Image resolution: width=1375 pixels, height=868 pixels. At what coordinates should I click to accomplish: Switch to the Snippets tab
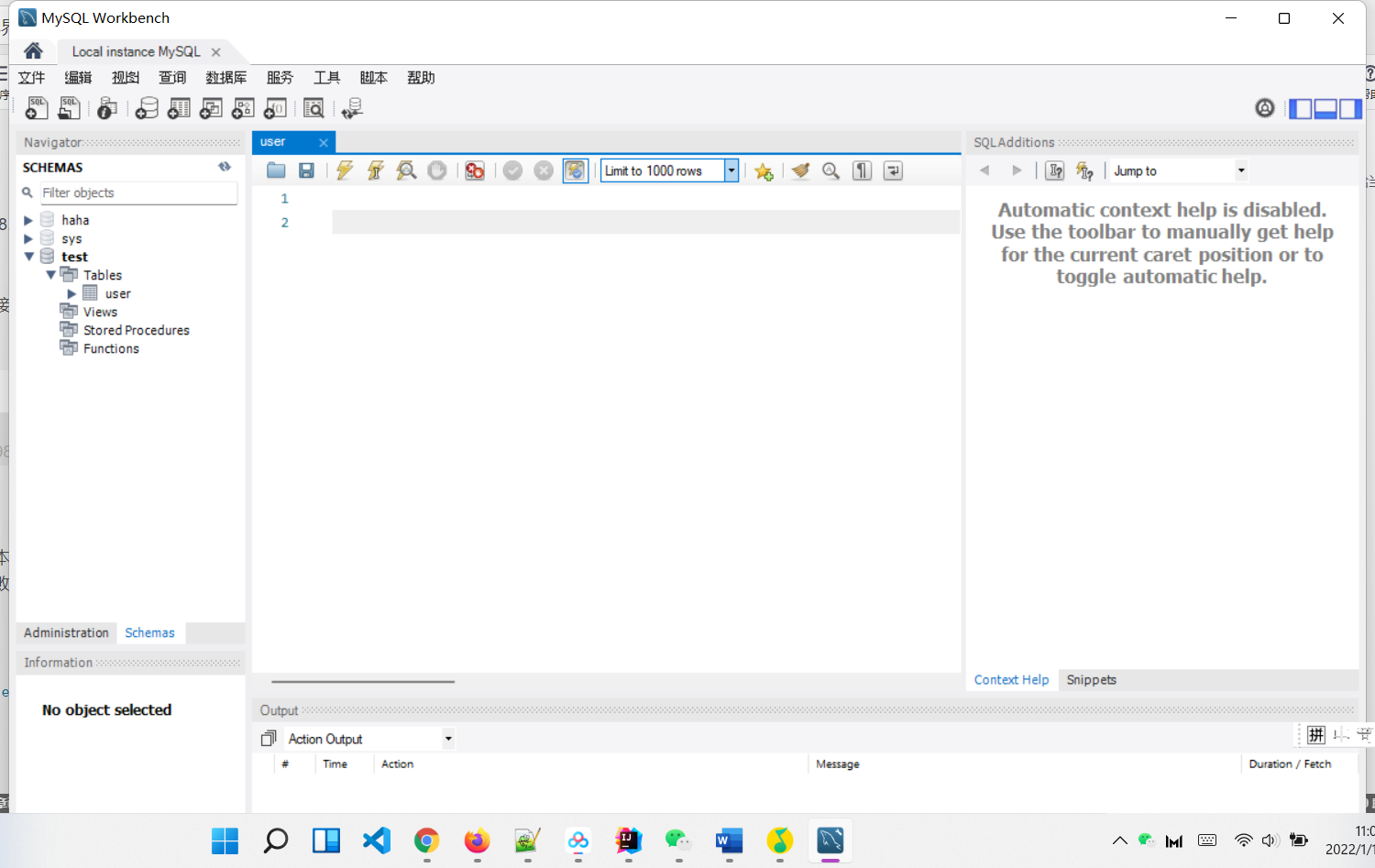click(1091, 680)
